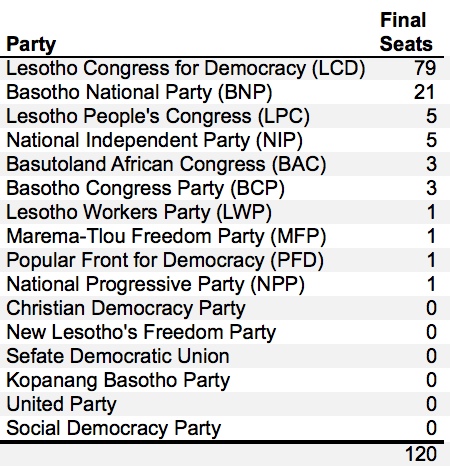Select the United Party cell
The width and height of the screenshot is (450, 470).
click(61, 405)
